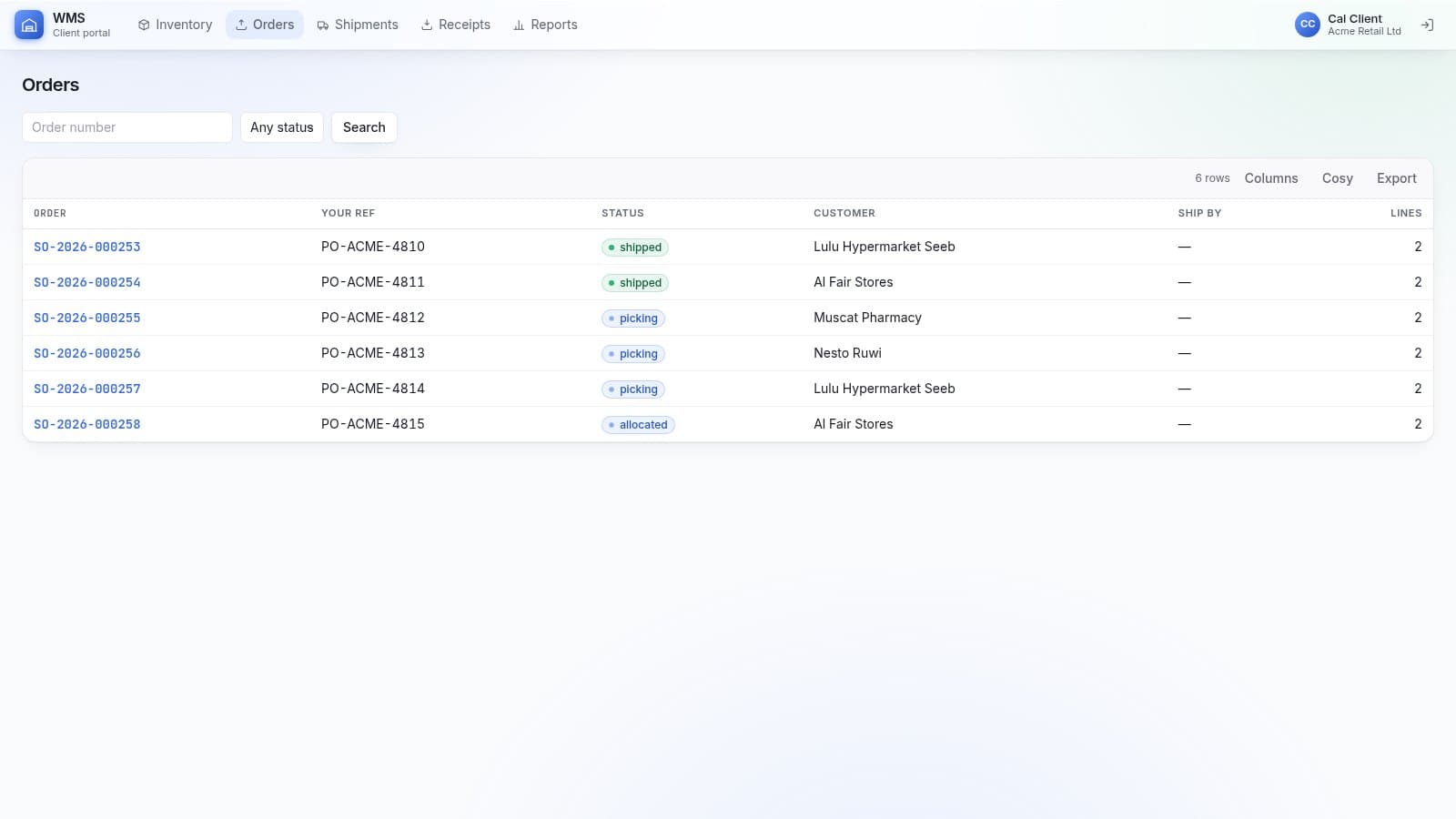Viewport: 1456px width, 819px height.
Task: Click reference PO-ACME-4810
Action: point(373,247)
